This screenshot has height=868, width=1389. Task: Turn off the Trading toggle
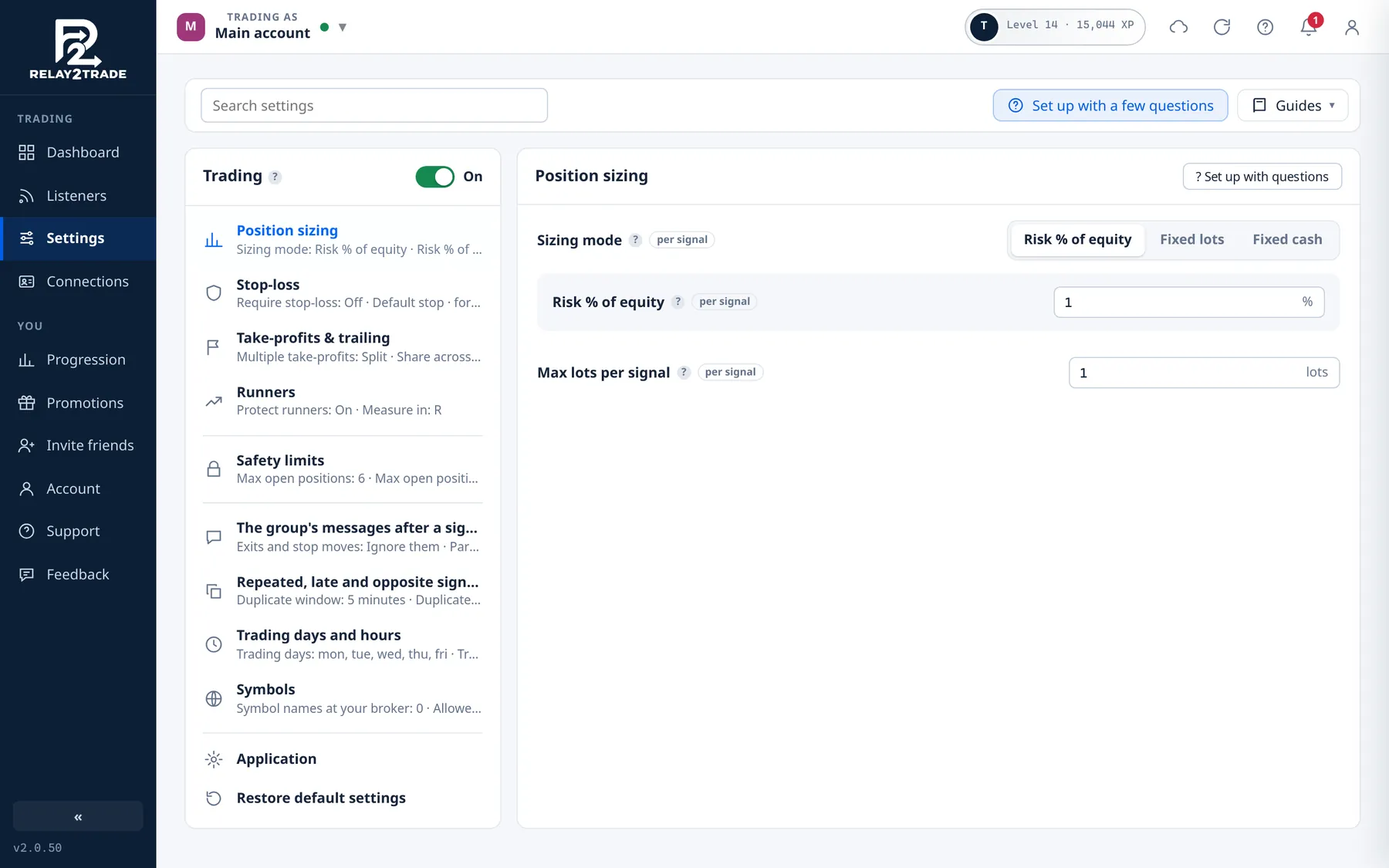434,177
